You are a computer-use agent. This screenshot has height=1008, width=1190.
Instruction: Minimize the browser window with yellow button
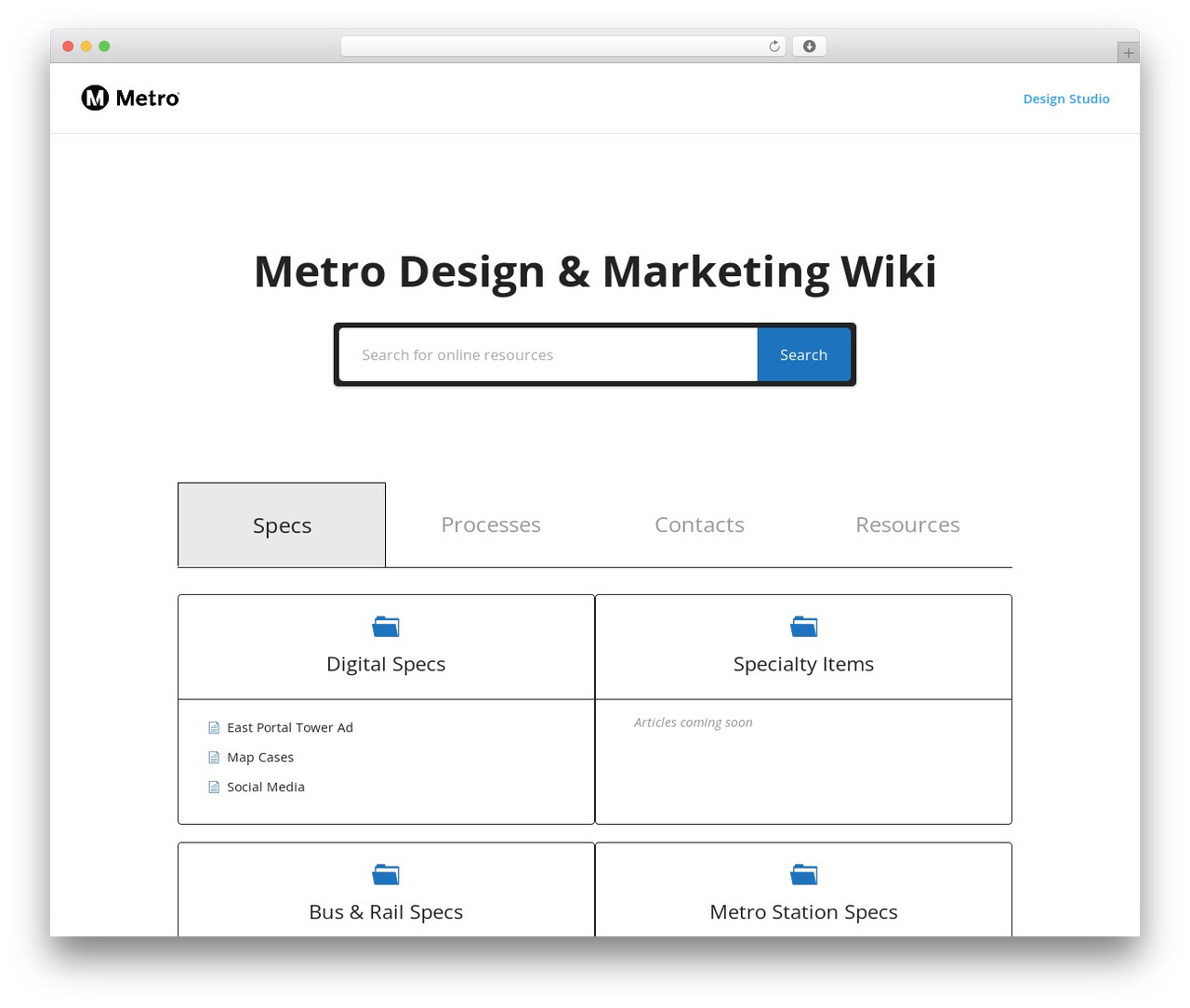click(86, 46)
